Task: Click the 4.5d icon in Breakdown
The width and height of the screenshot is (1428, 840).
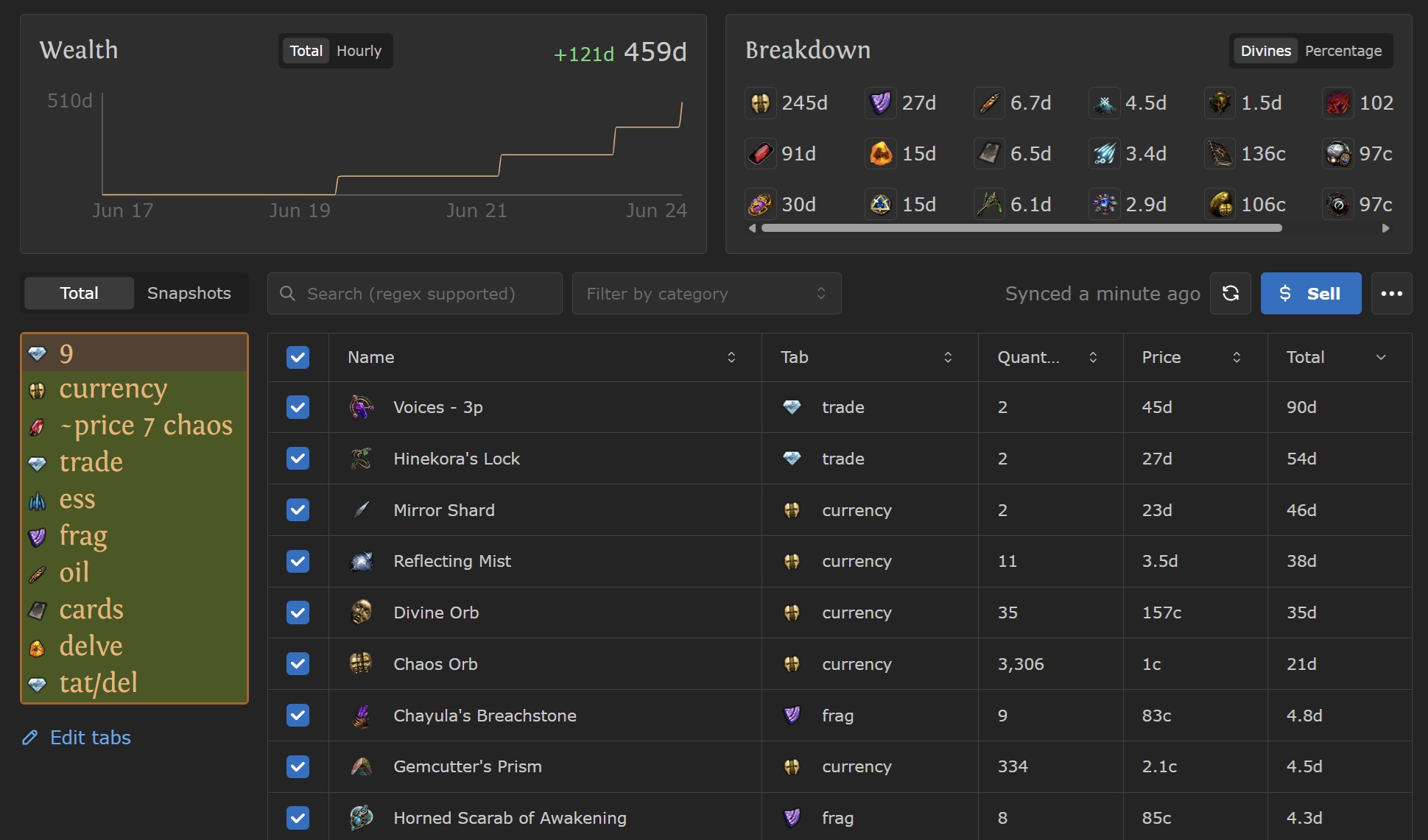Action: [1104, 103]
